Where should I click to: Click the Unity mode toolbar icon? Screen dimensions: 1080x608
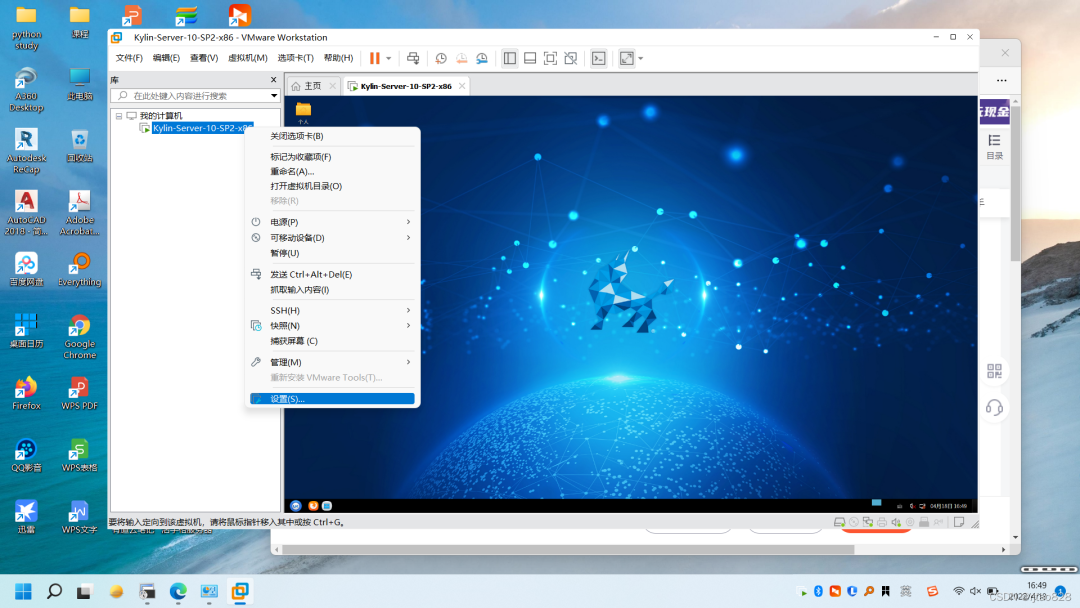tap(571, 59)
